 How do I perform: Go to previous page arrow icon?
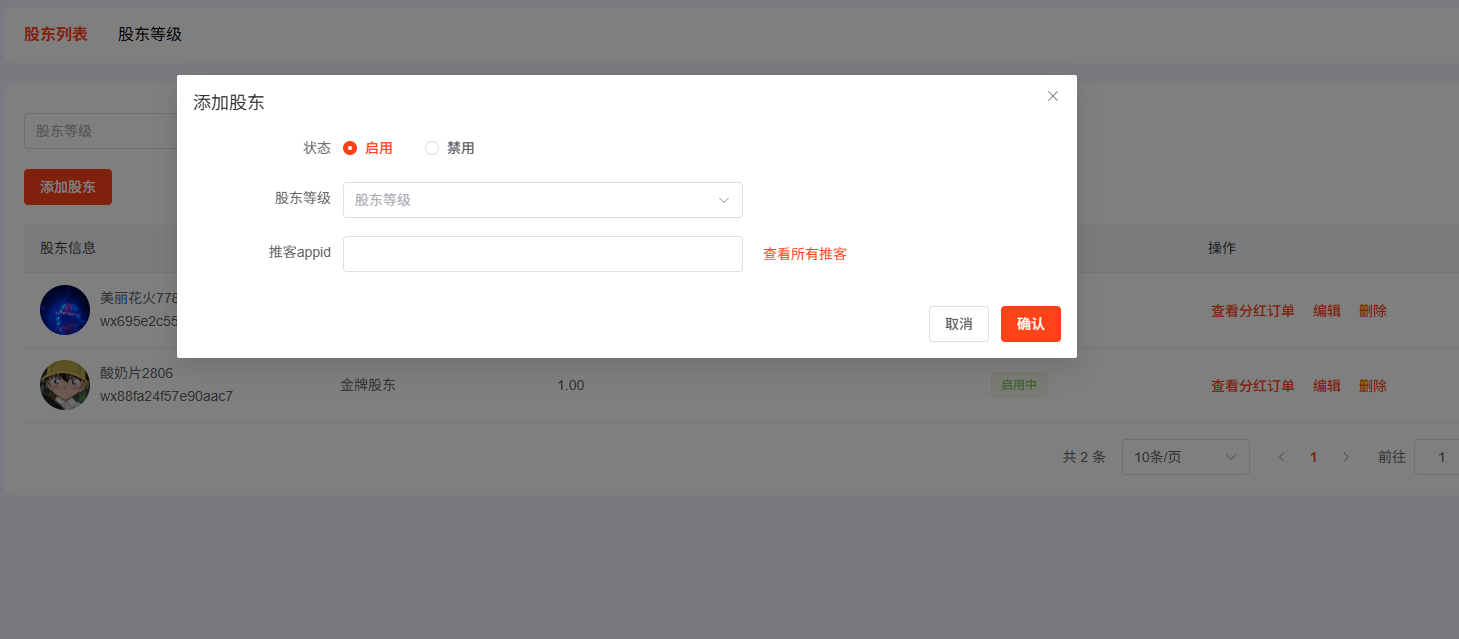pyautogui.click(x=1281, y=457)
